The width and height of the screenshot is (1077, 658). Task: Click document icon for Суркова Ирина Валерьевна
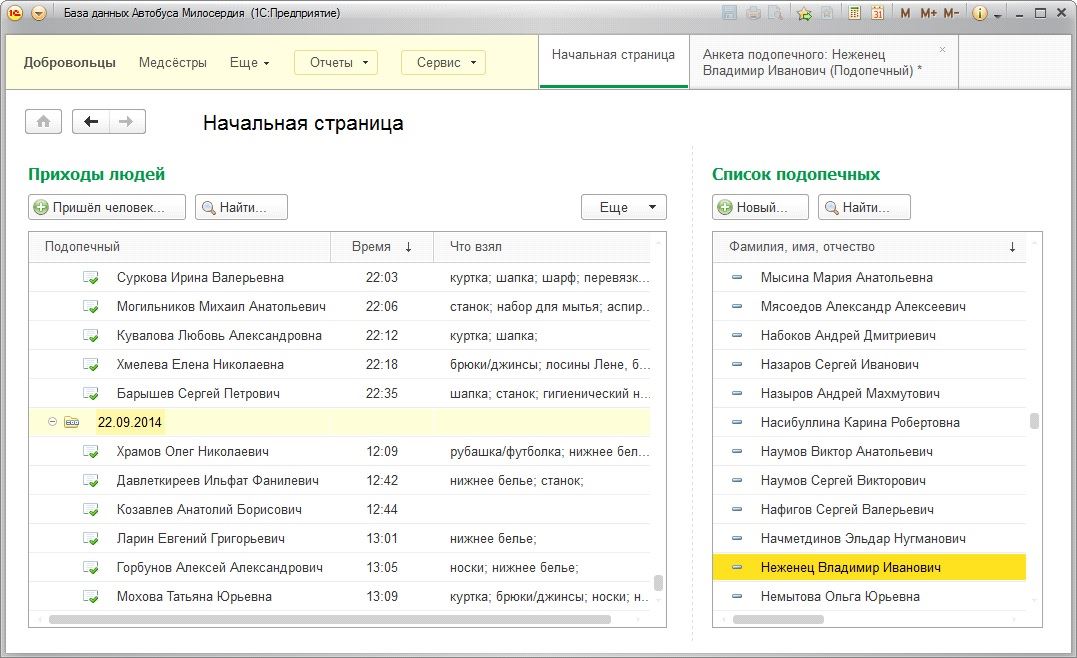coord(91,277)
